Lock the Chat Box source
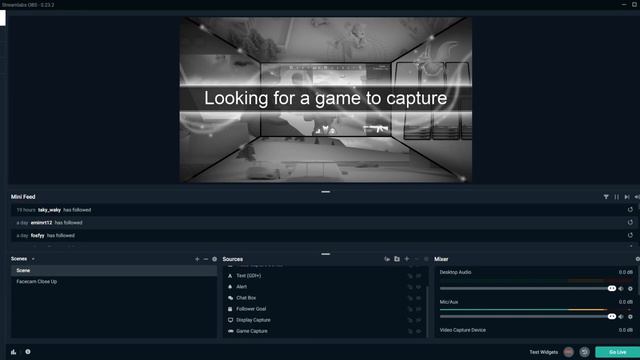Viewport: 640px width, 360px height. [410, 298]
